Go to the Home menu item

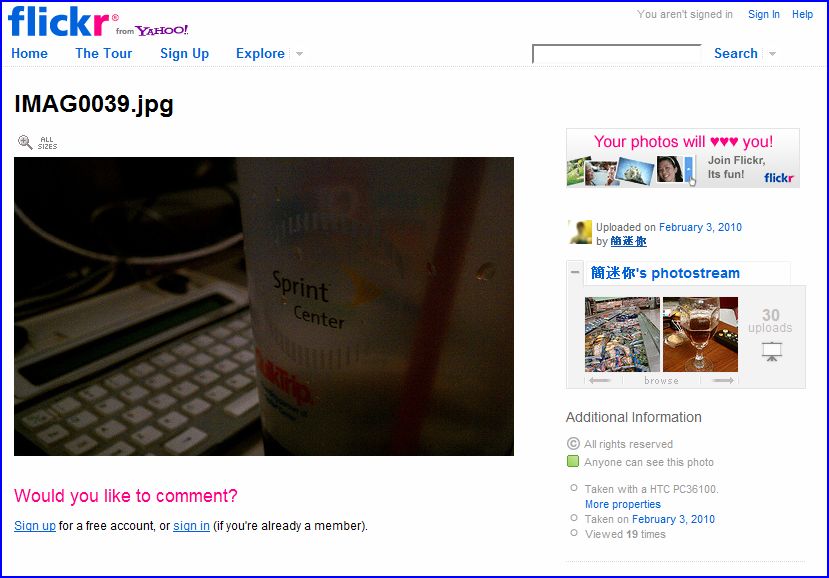click(x=29, y=53)
